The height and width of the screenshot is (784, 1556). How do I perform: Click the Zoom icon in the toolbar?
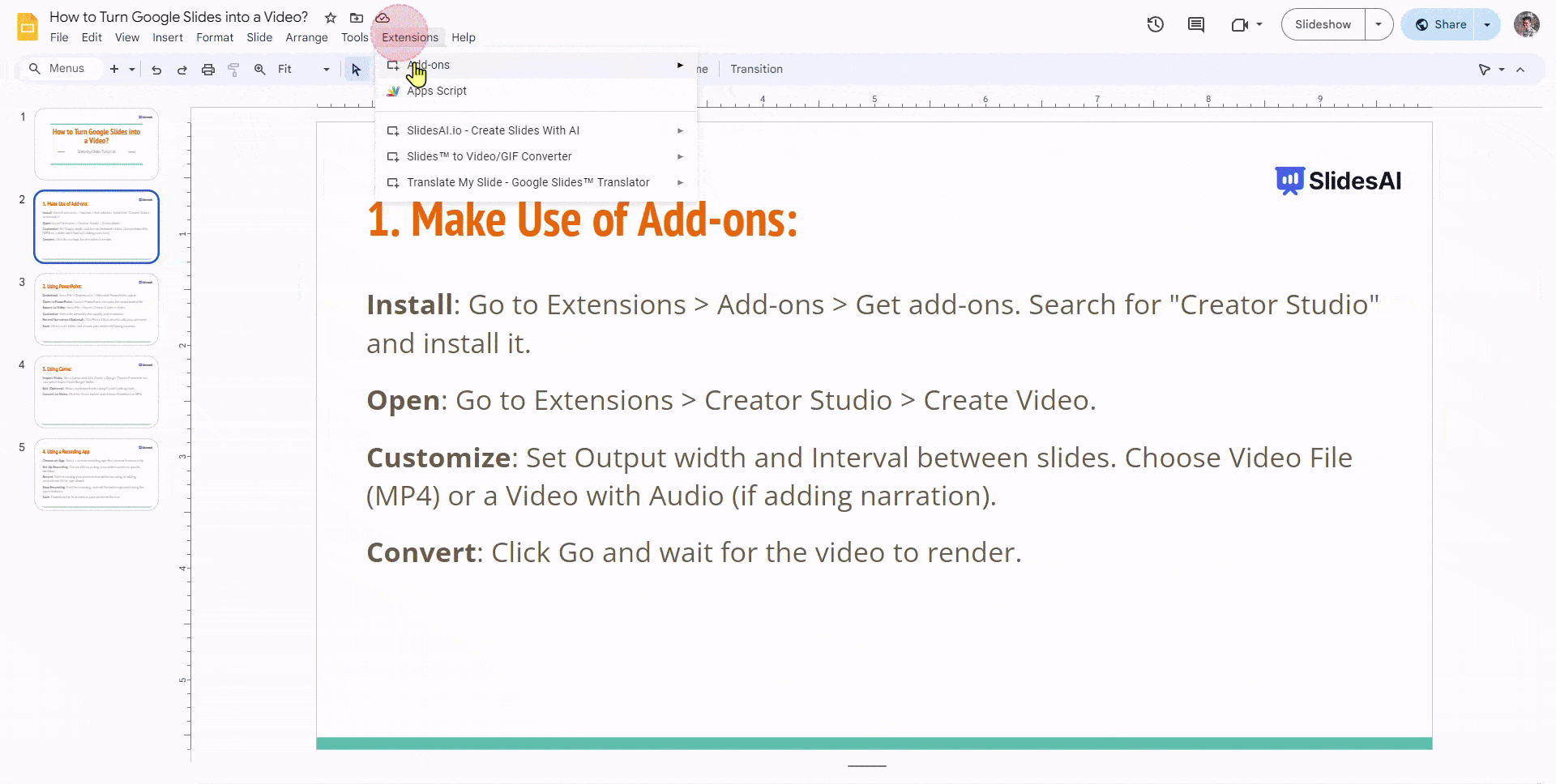pos(259,69)
